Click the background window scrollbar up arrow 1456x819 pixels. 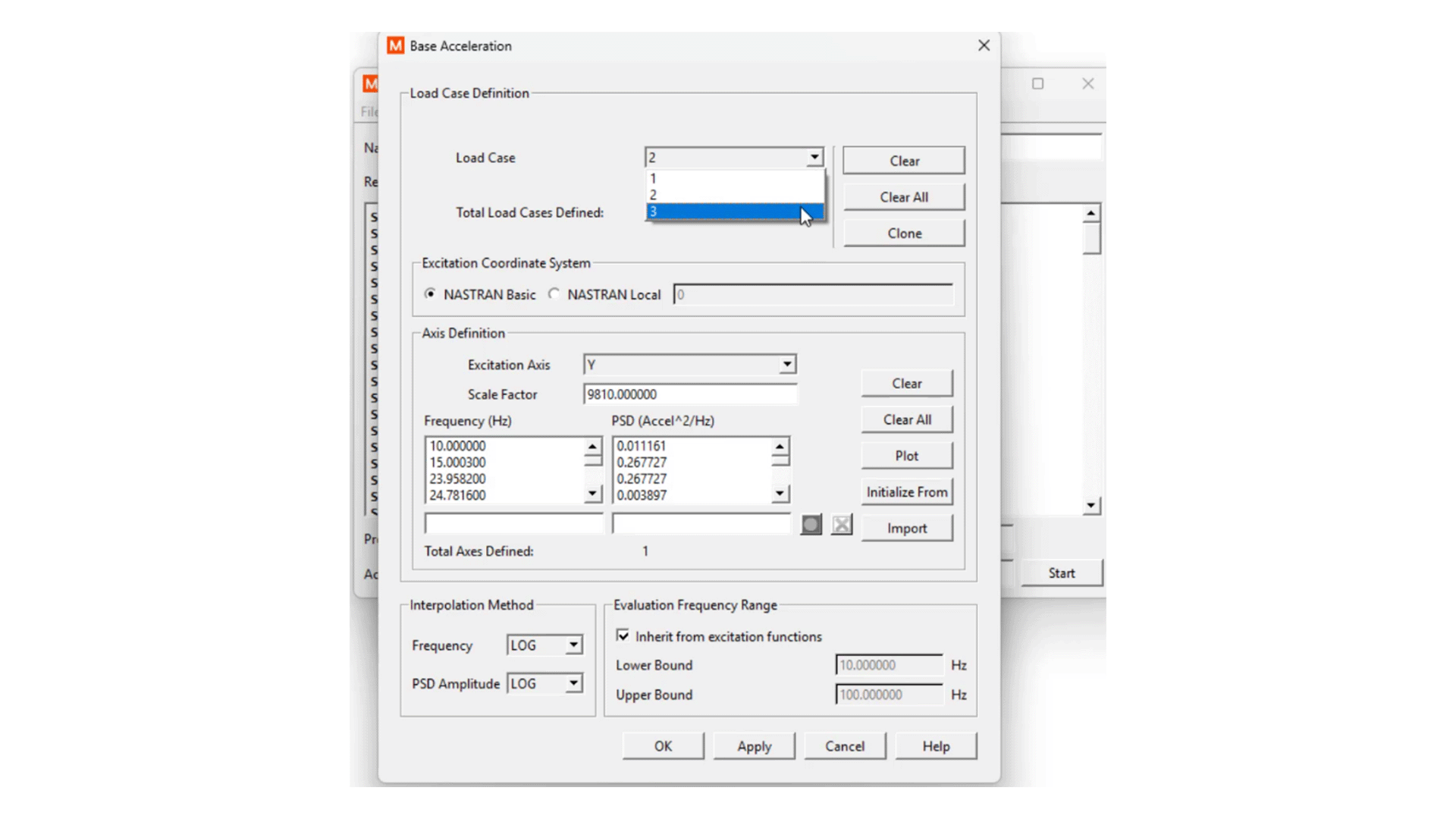(x=1090, y=212)
